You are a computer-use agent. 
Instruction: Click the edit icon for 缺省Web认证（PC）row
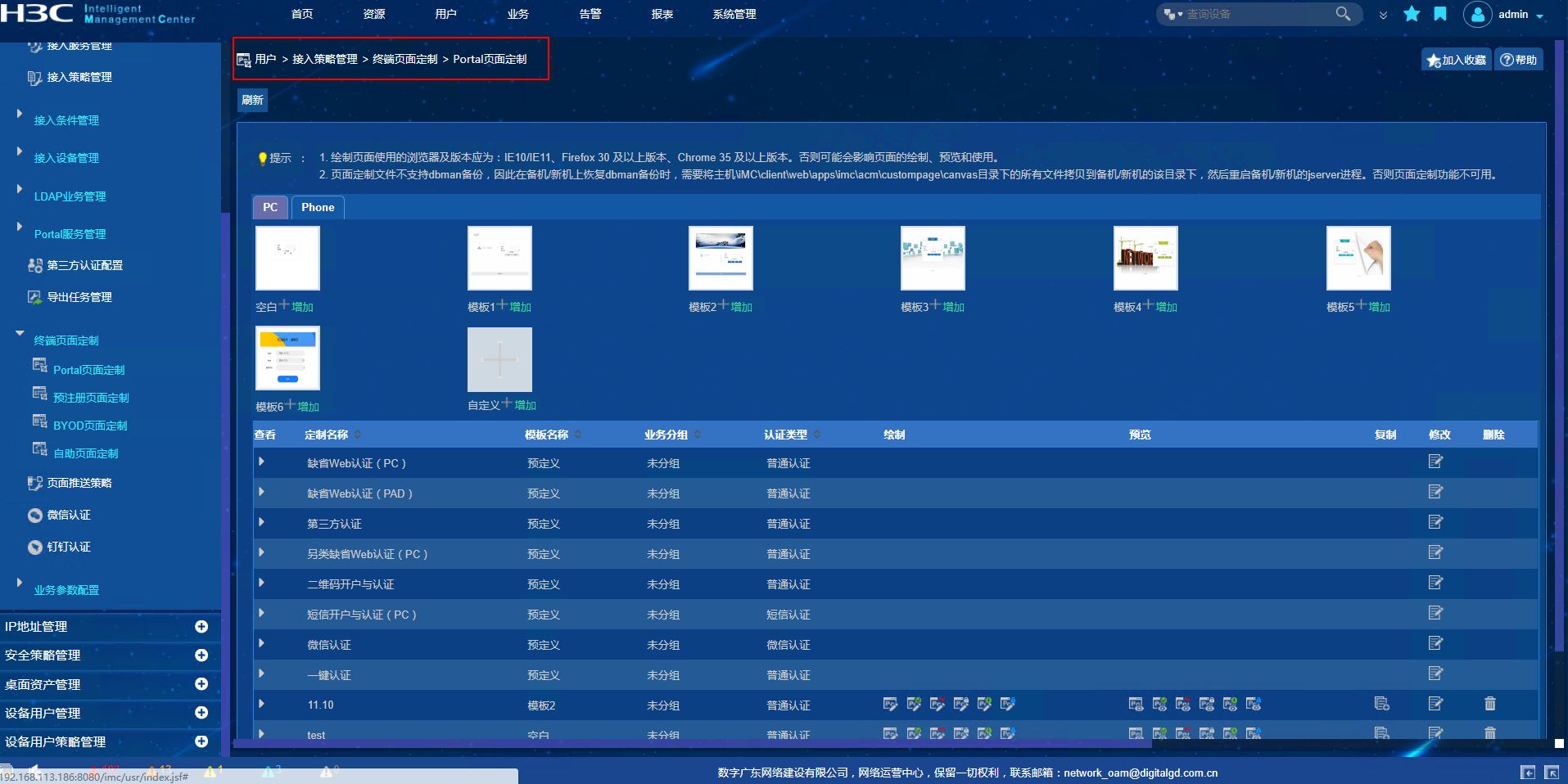coord(1435,462)
